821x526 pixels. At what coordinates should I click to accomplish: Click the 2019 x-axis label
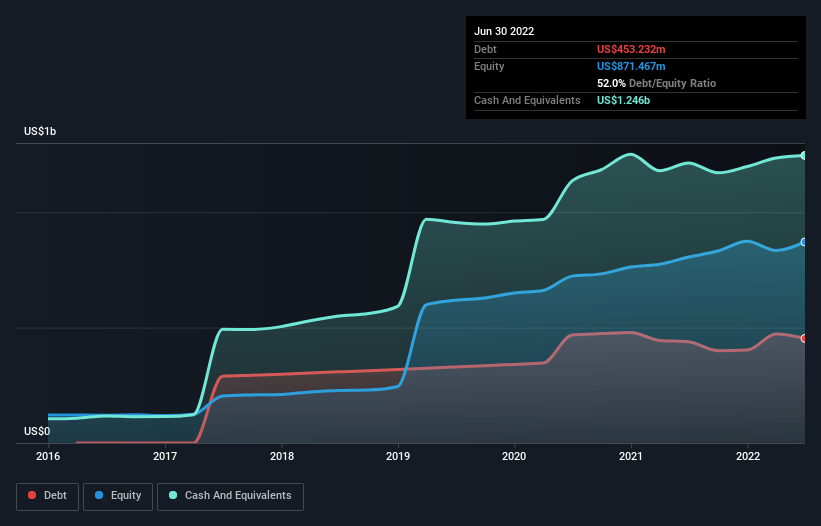coord(398,456)
